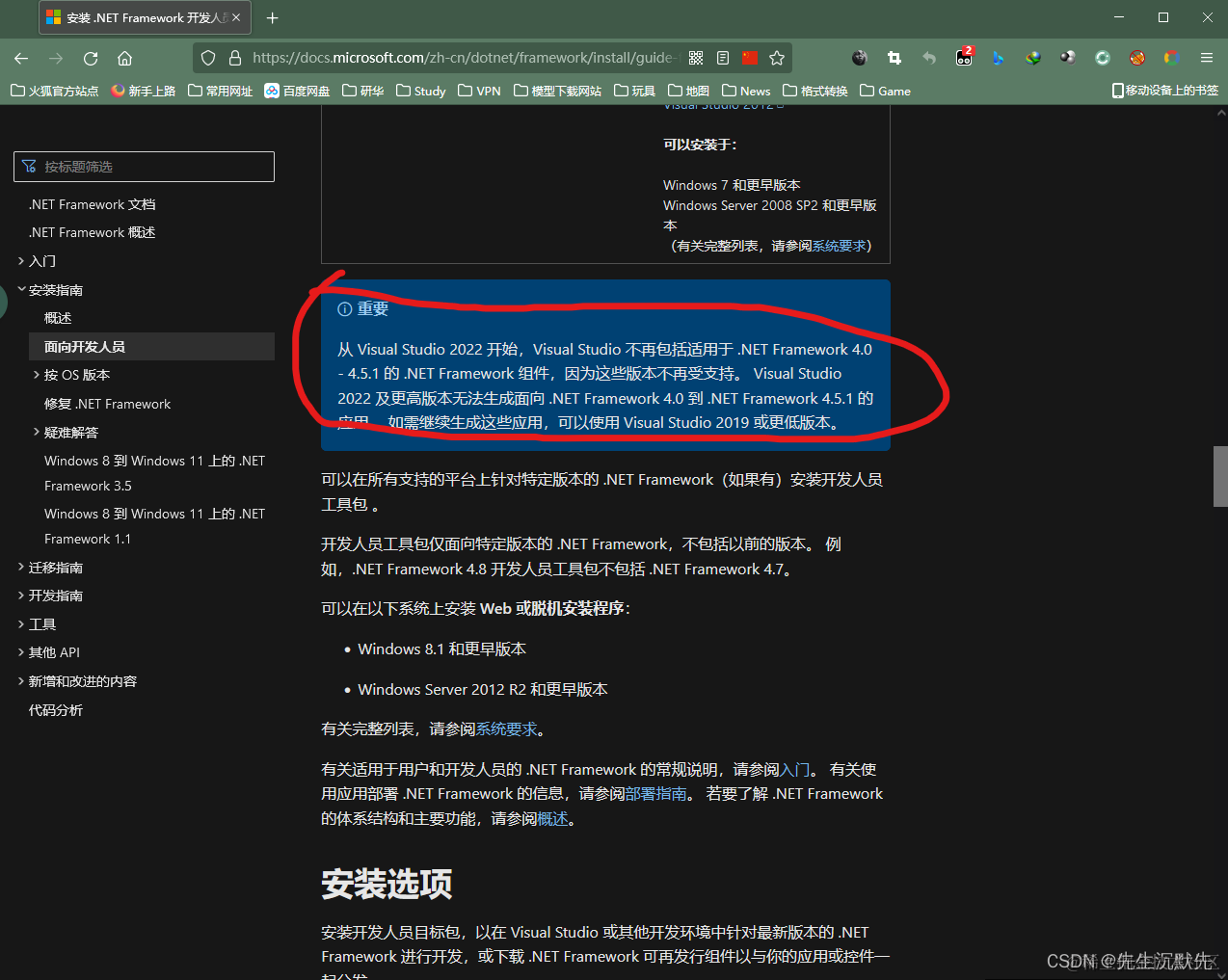
Task: Open the .NET Framework 1.1 install article
Action: pos(154,526)
